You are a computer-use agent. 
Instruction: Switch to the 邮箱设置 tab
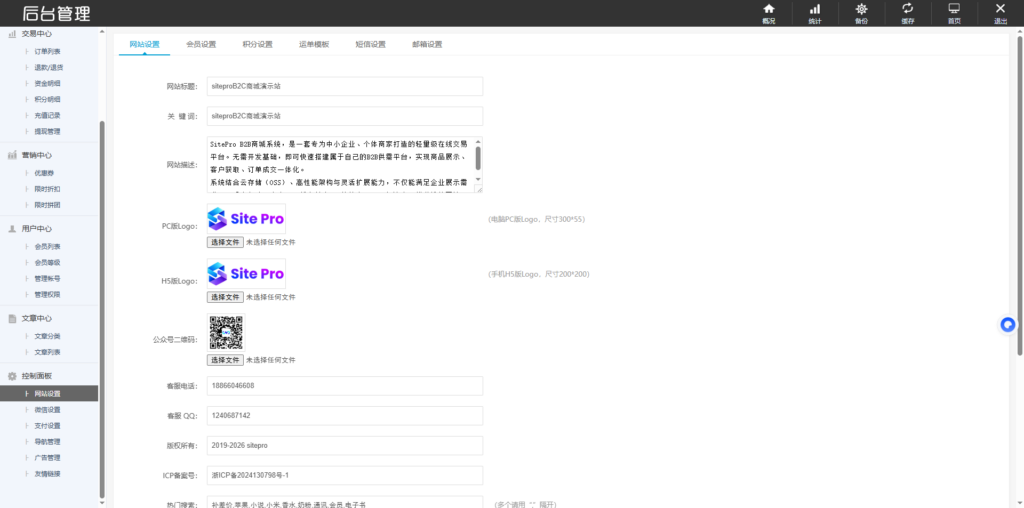pyautogui.click(x=427, y=44)
